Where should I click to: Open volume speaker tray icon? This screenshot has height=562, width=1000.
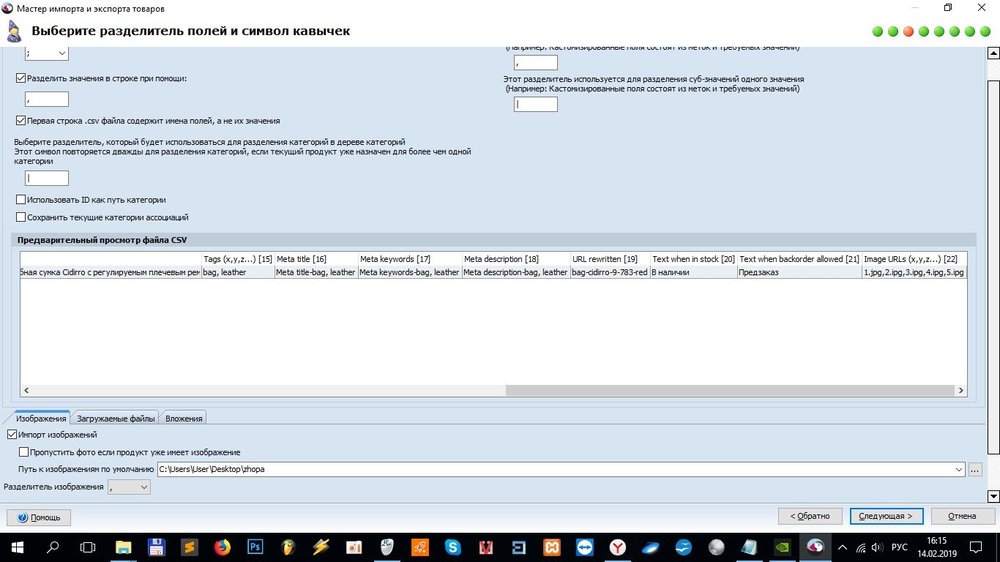click(878, 547)
